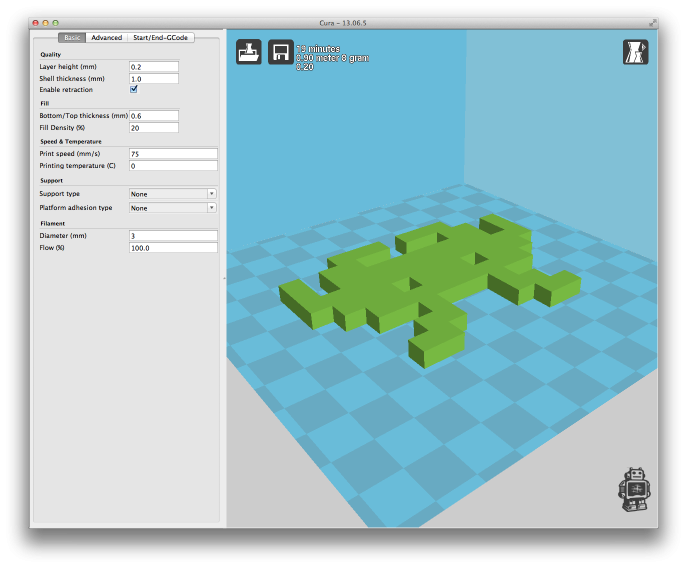687x568 pixels.
Task: Click the Save GCode toolpath icon
Action: (x=280, y=52)
